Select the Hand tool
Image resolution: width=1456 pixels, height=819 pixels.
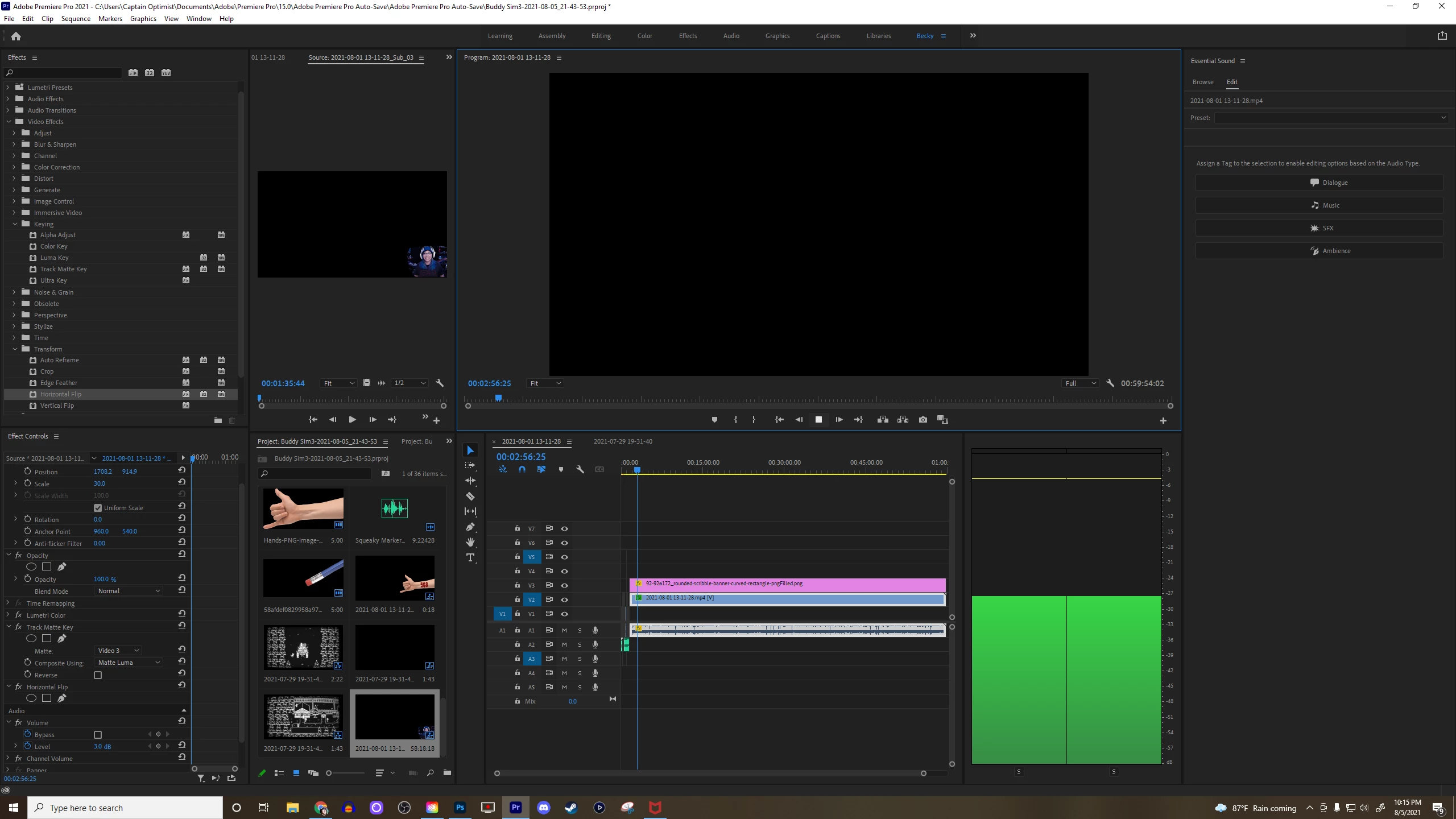coord(470,542)
